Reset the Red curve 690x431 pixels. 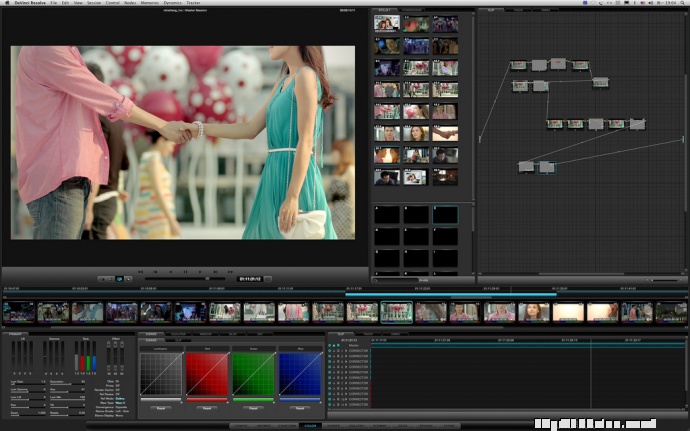coord(207,408)
